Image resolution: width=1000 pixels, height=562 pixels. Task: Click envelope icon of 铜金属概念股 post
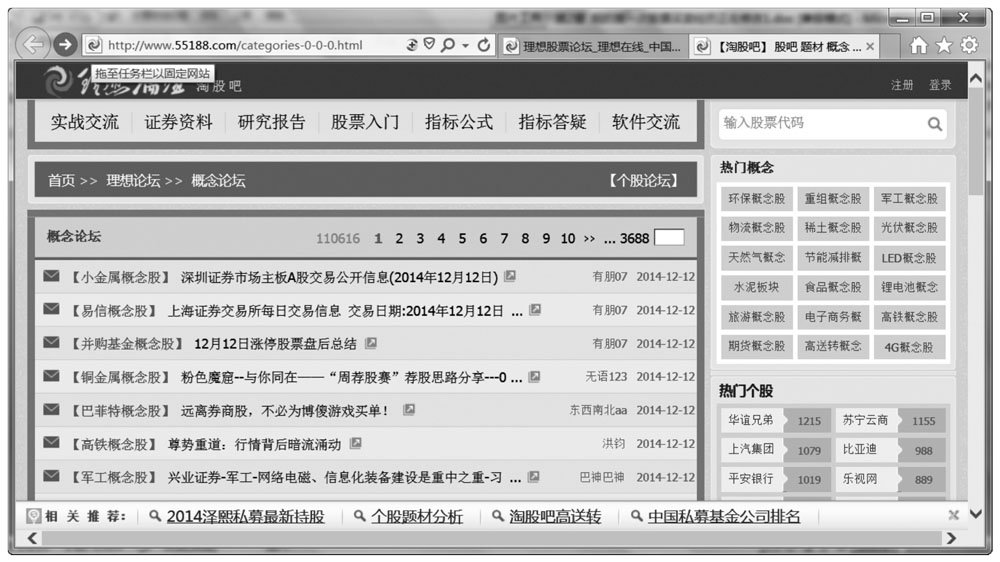click(x=52, y=376)
